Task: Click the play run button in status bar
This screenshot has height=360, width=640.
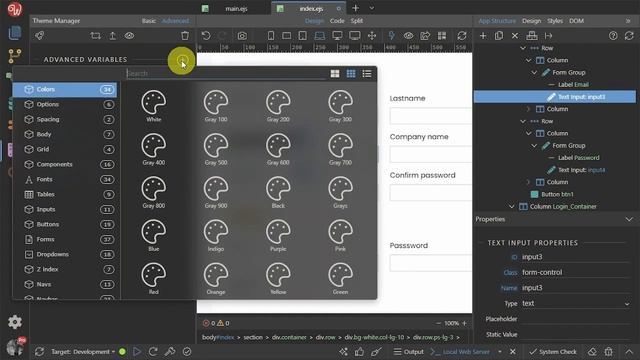Action: (x=137, y=352)
